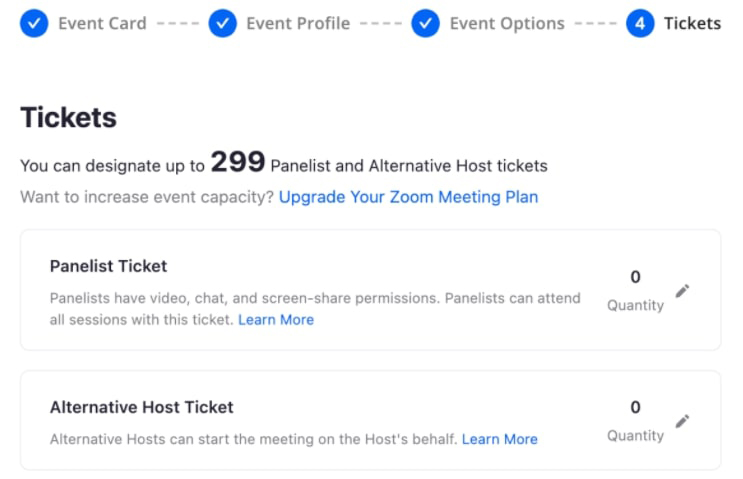Open Upgrade Your Zoom Meeting Plan link
743x479 pixels.
(x=408, y=197)
